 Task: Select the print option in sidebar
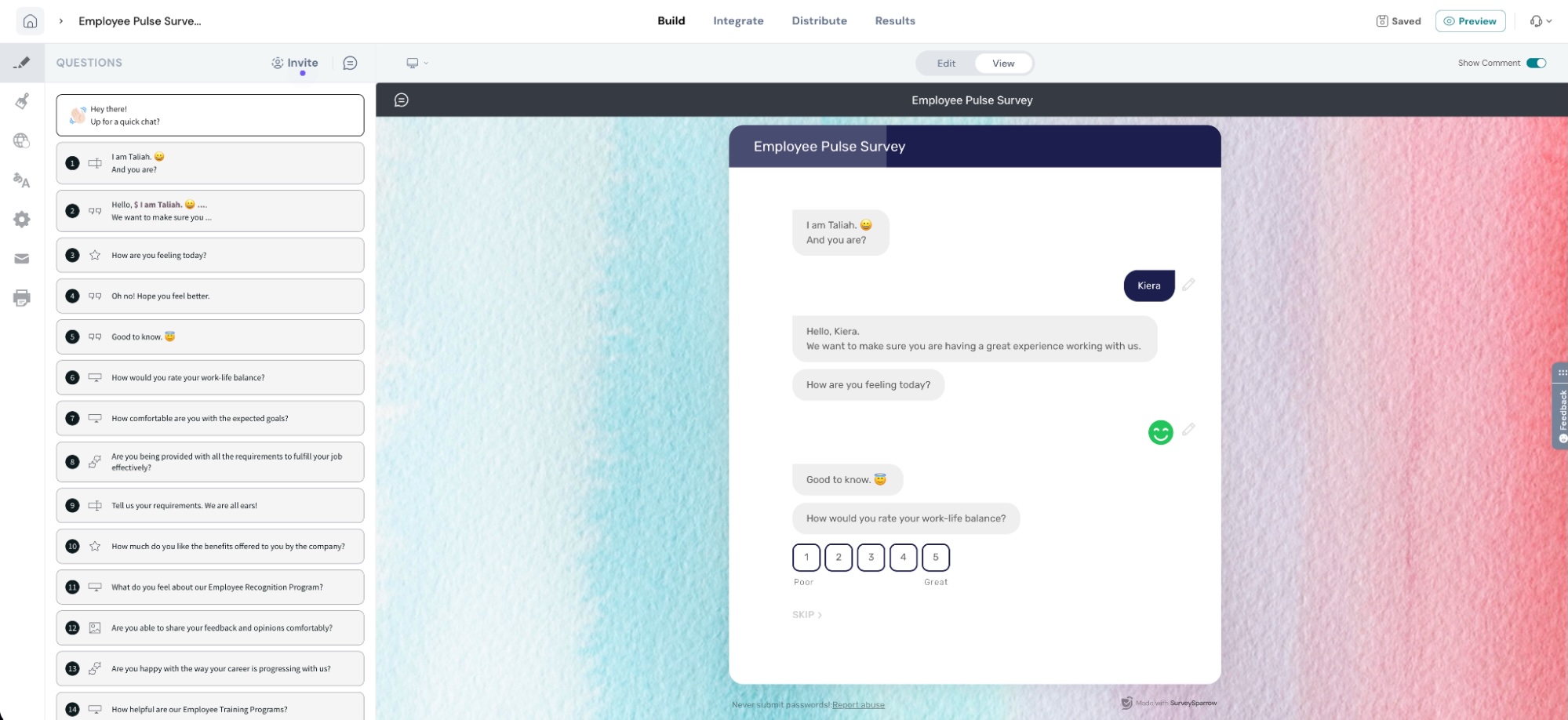point(23,298)
